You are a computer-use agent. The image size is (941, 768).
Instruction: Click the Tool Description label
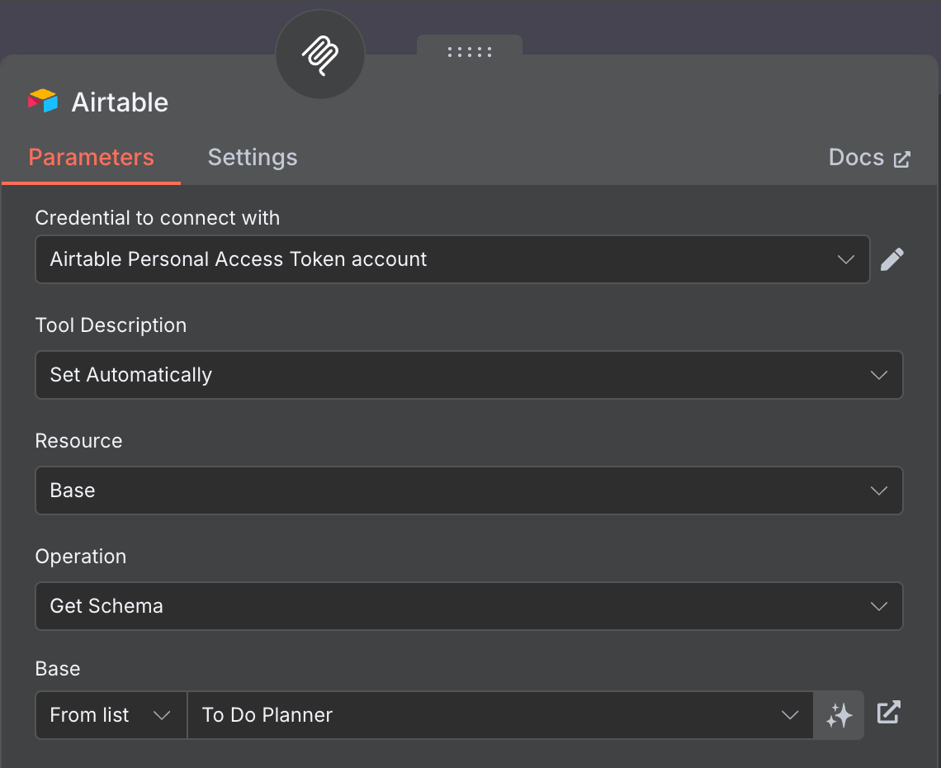(x=110, y=324)
